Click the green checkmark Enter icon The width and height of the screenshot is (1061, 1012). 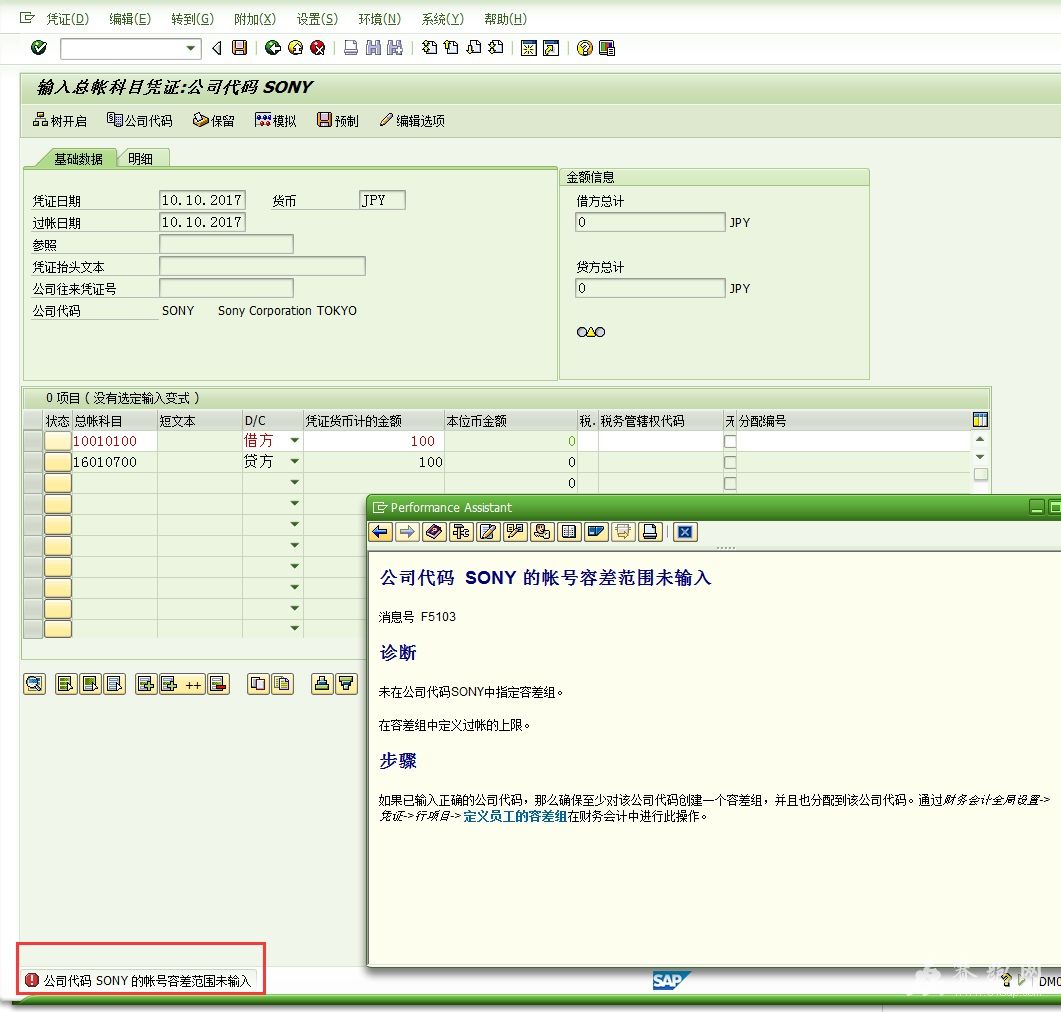click(x=39, y=47)
